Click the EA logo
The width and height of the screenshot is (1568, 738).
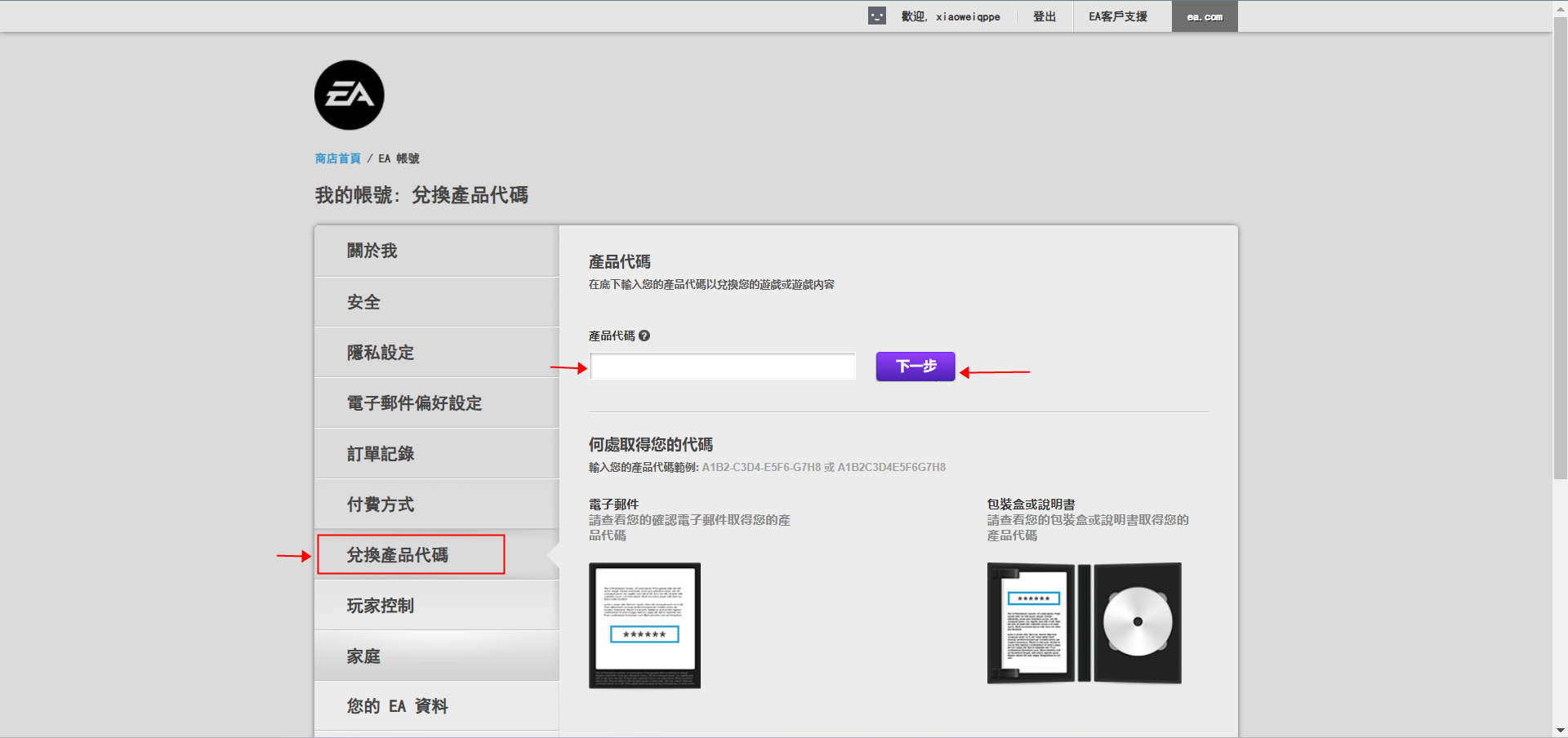[x=349, y=95]
